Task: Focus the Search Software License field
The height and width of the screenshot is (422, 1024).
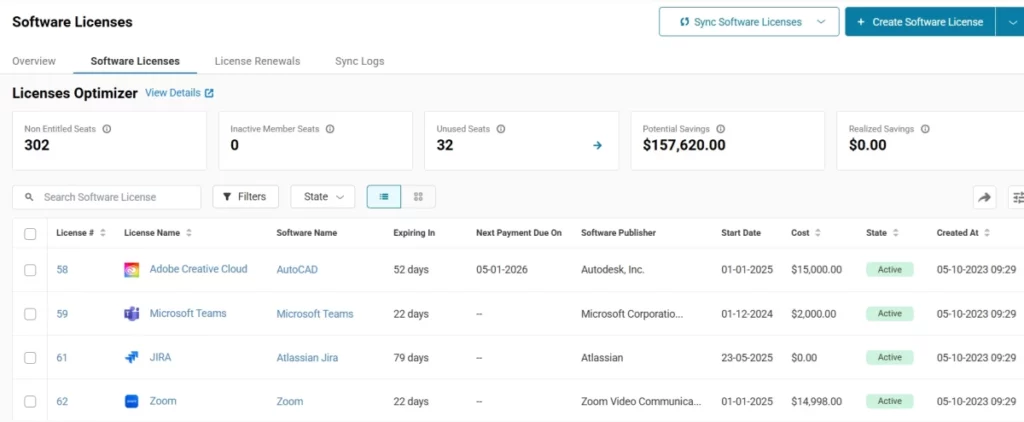Action: pyautogui.click(x=106, y=197)
